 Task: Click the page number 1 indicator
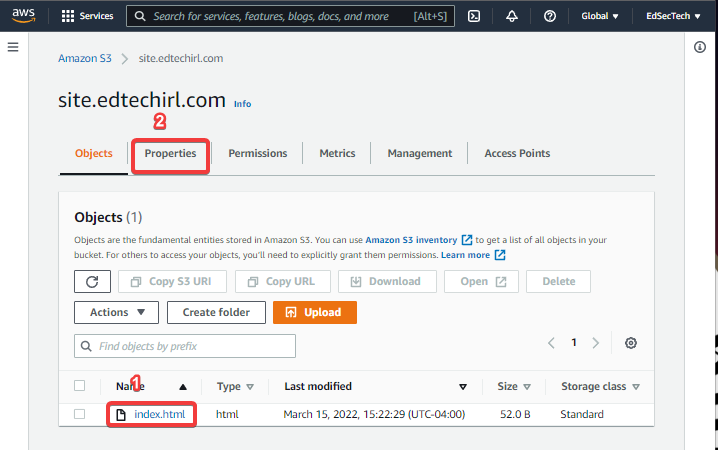pyautogui.click(x=574, y=342)
